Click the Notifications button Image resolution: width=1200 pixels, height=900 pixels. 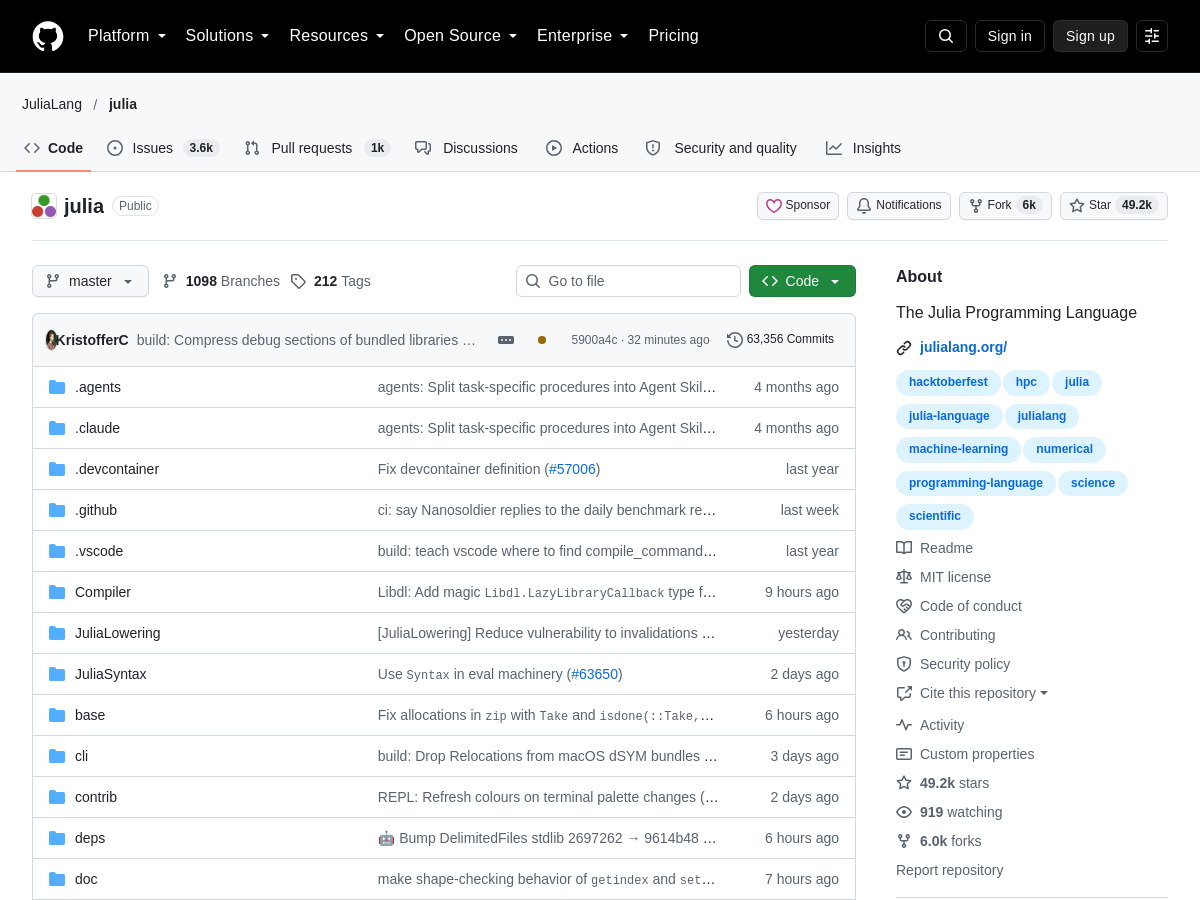point(899,206)
